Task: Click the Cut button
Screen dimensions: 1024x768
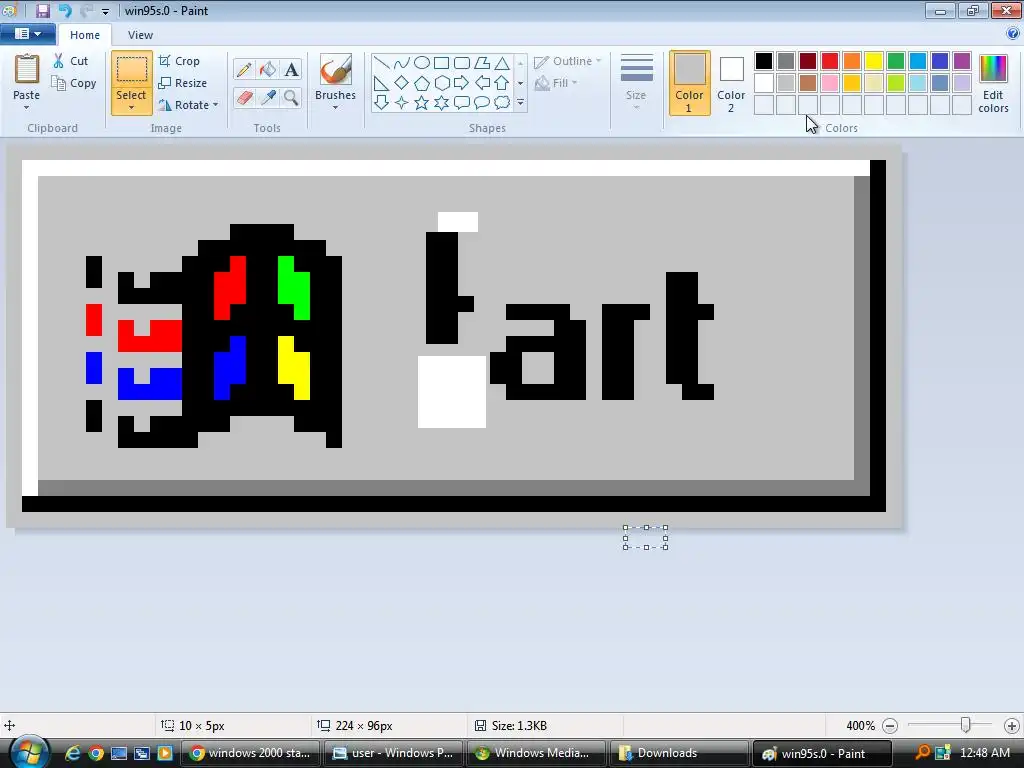Action: click(71, 61)
